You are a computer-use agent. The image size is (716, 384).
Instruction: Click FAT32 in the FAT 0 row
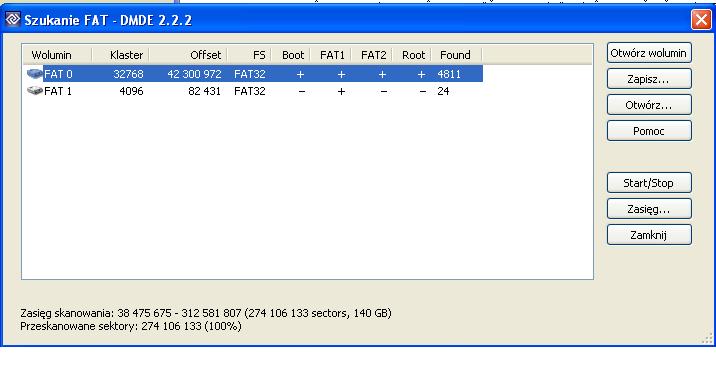[x=250, y=74]
